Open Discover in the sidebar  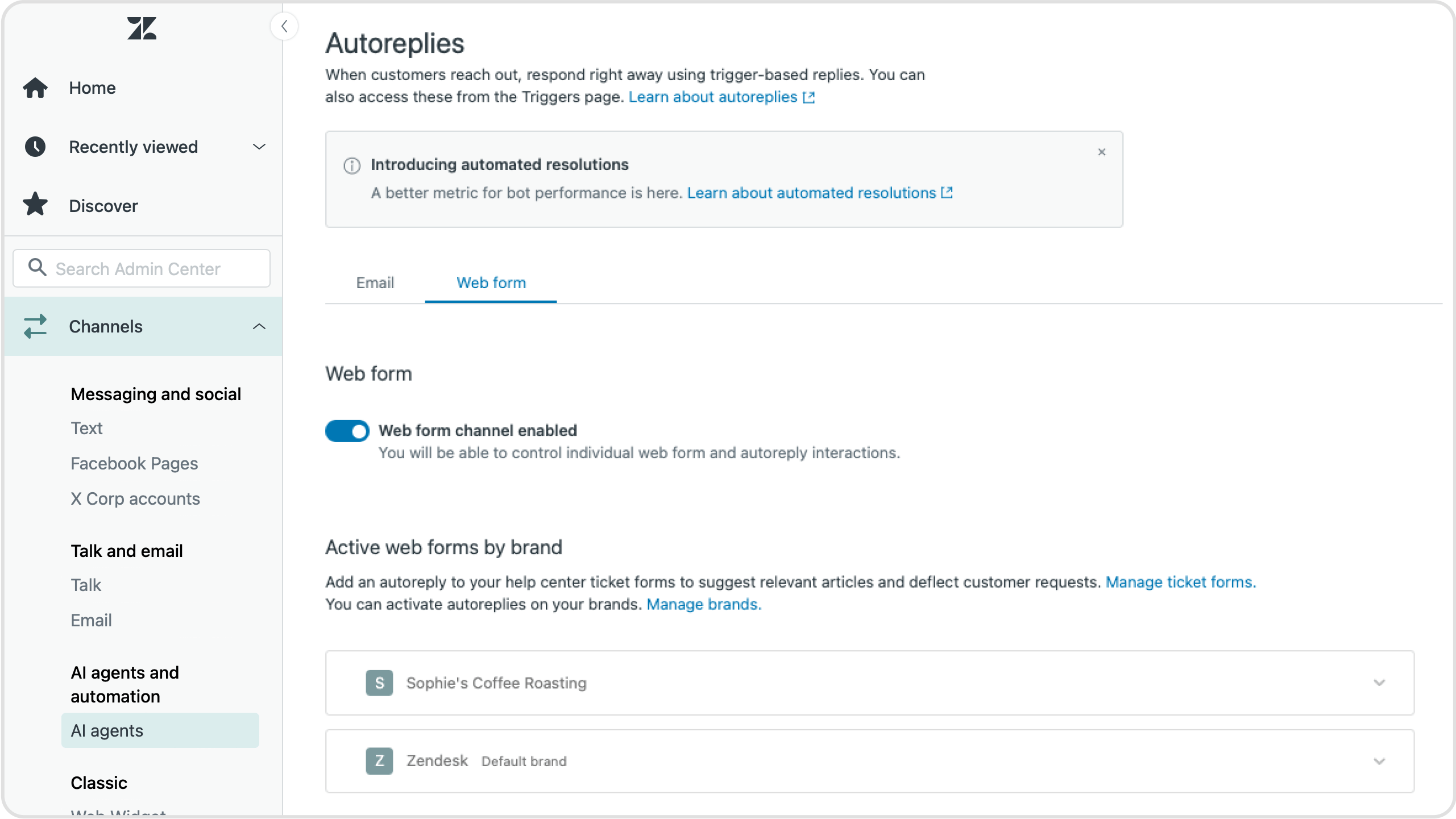click(x=103, y=206)
